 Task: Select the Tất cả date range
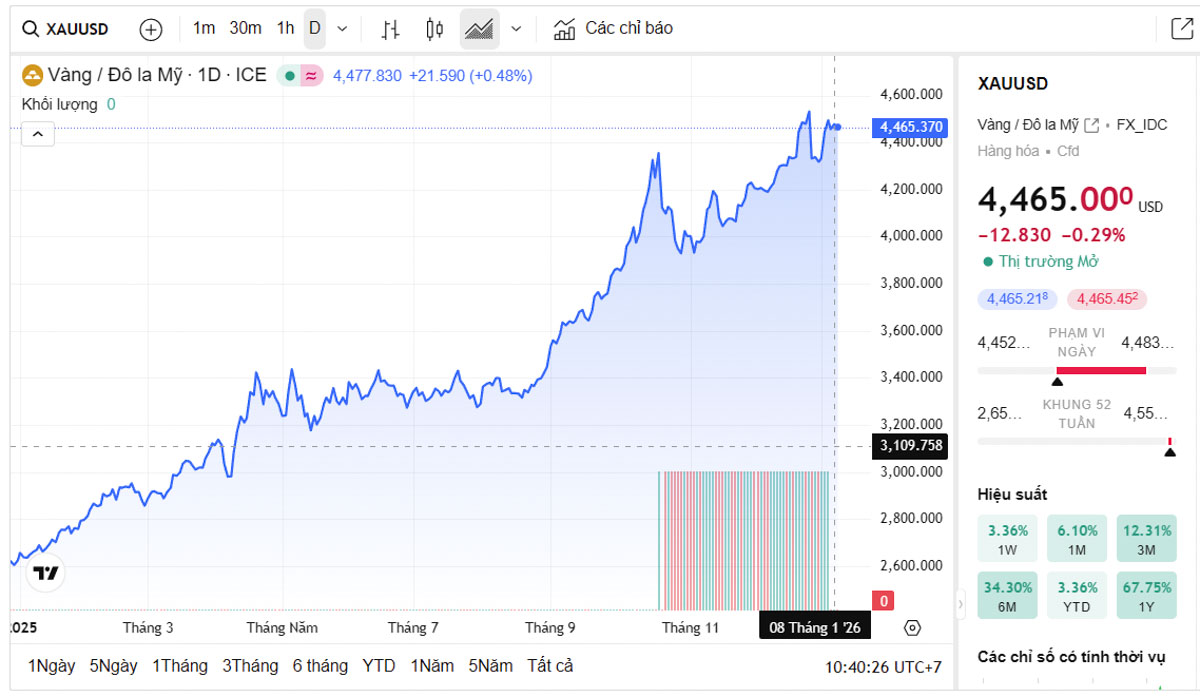550,666
